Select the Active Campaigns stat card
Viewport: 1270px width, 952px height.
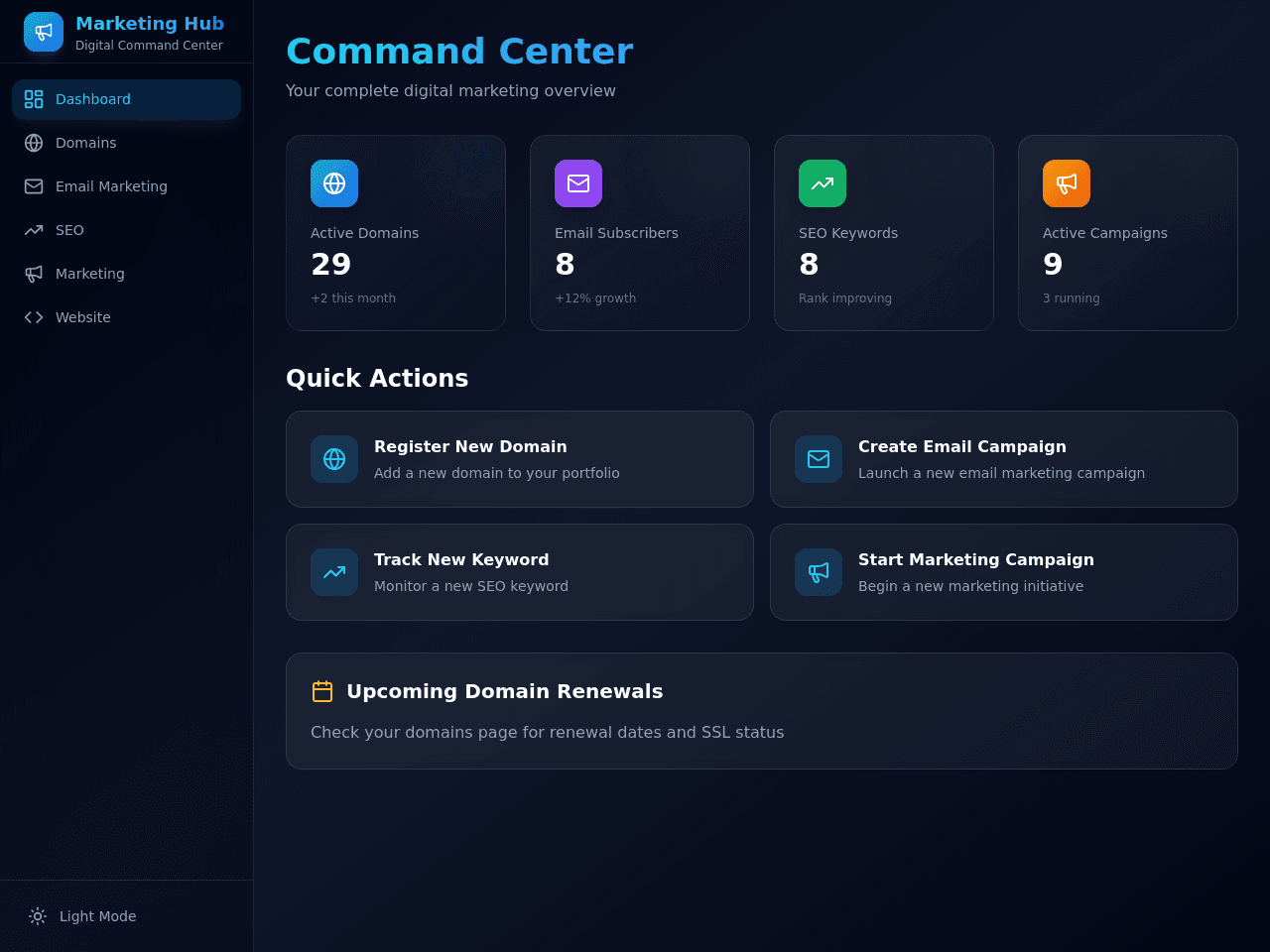(x=1128, y=233)
